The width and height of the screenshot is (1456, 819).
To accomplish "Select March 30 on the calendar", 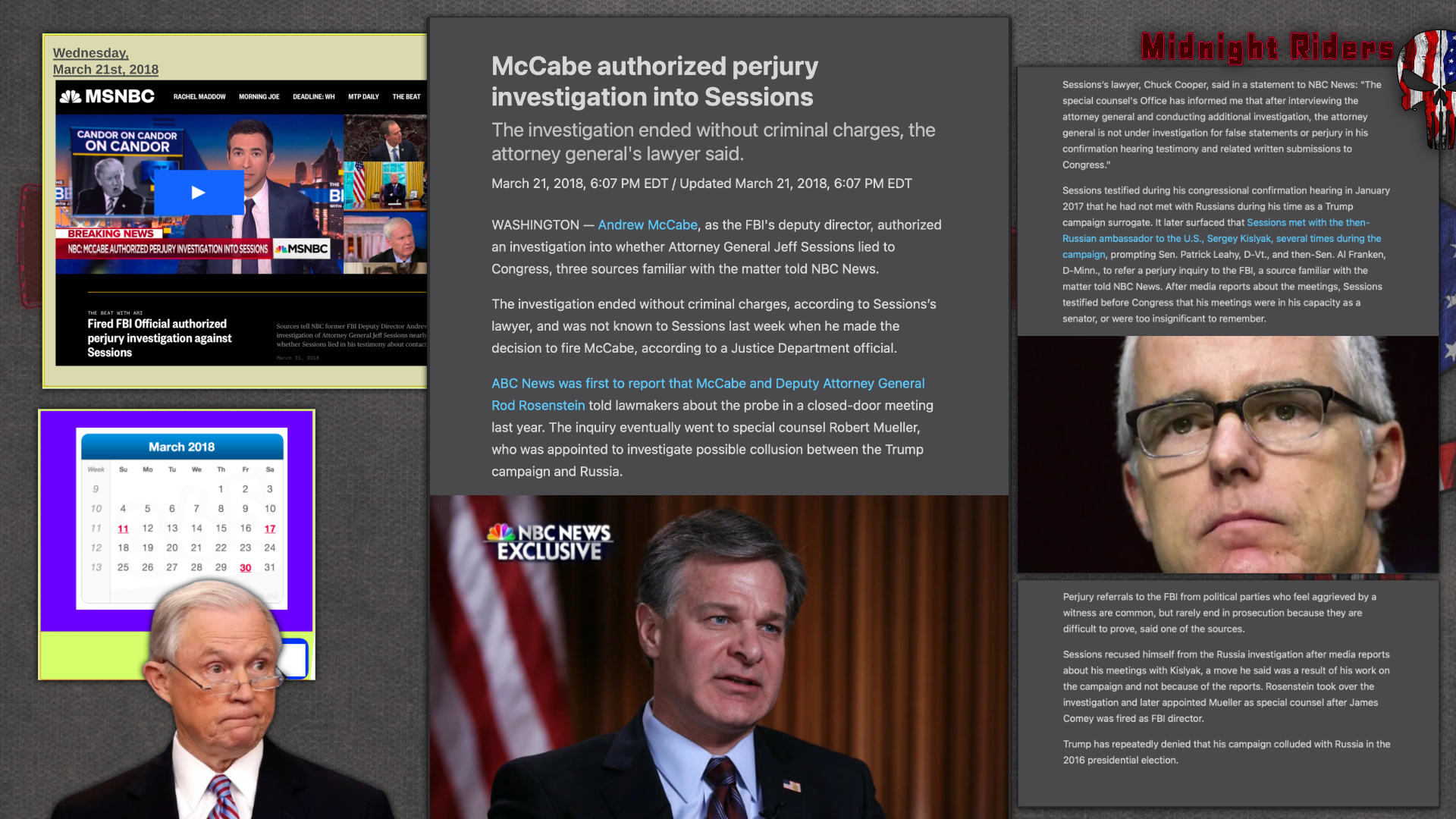I will 246,568.
